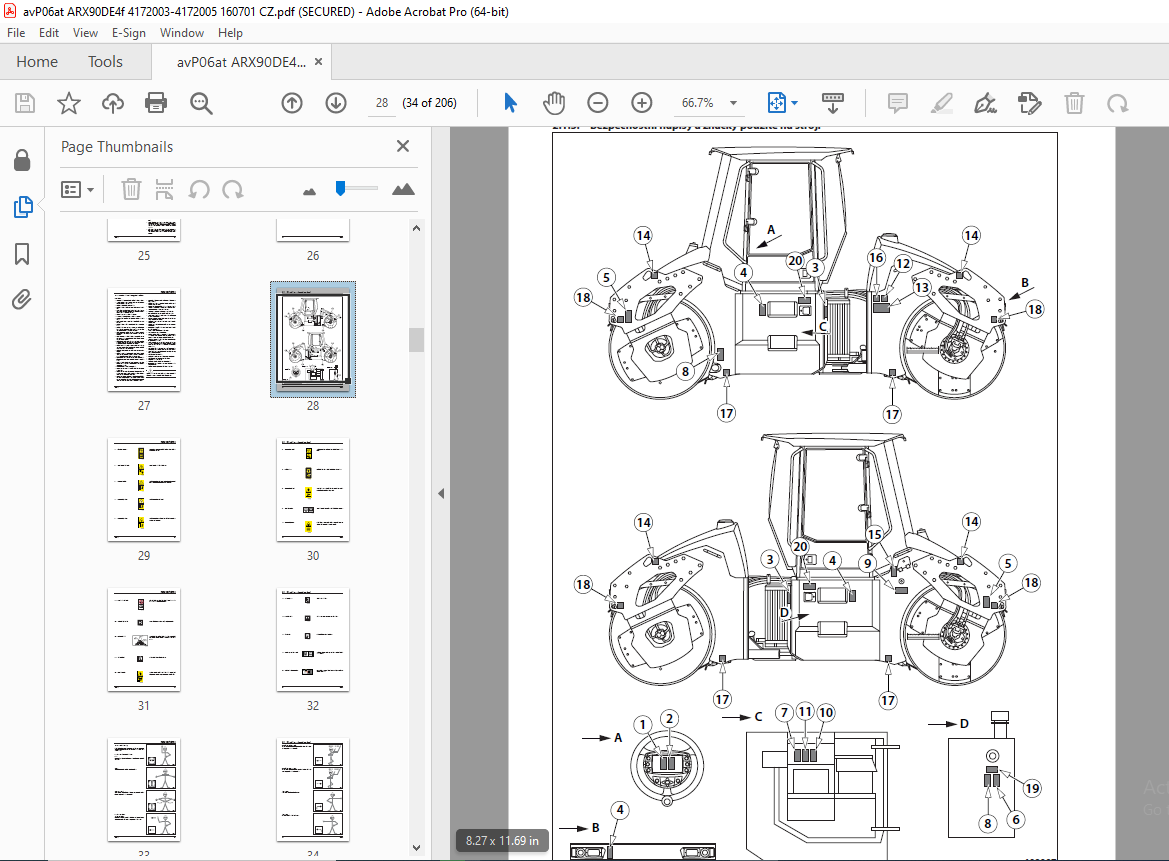Viewport: 1169px width, 861px height.
Task: Select page 30 thumbnail
Action: [x=313, y=490]
